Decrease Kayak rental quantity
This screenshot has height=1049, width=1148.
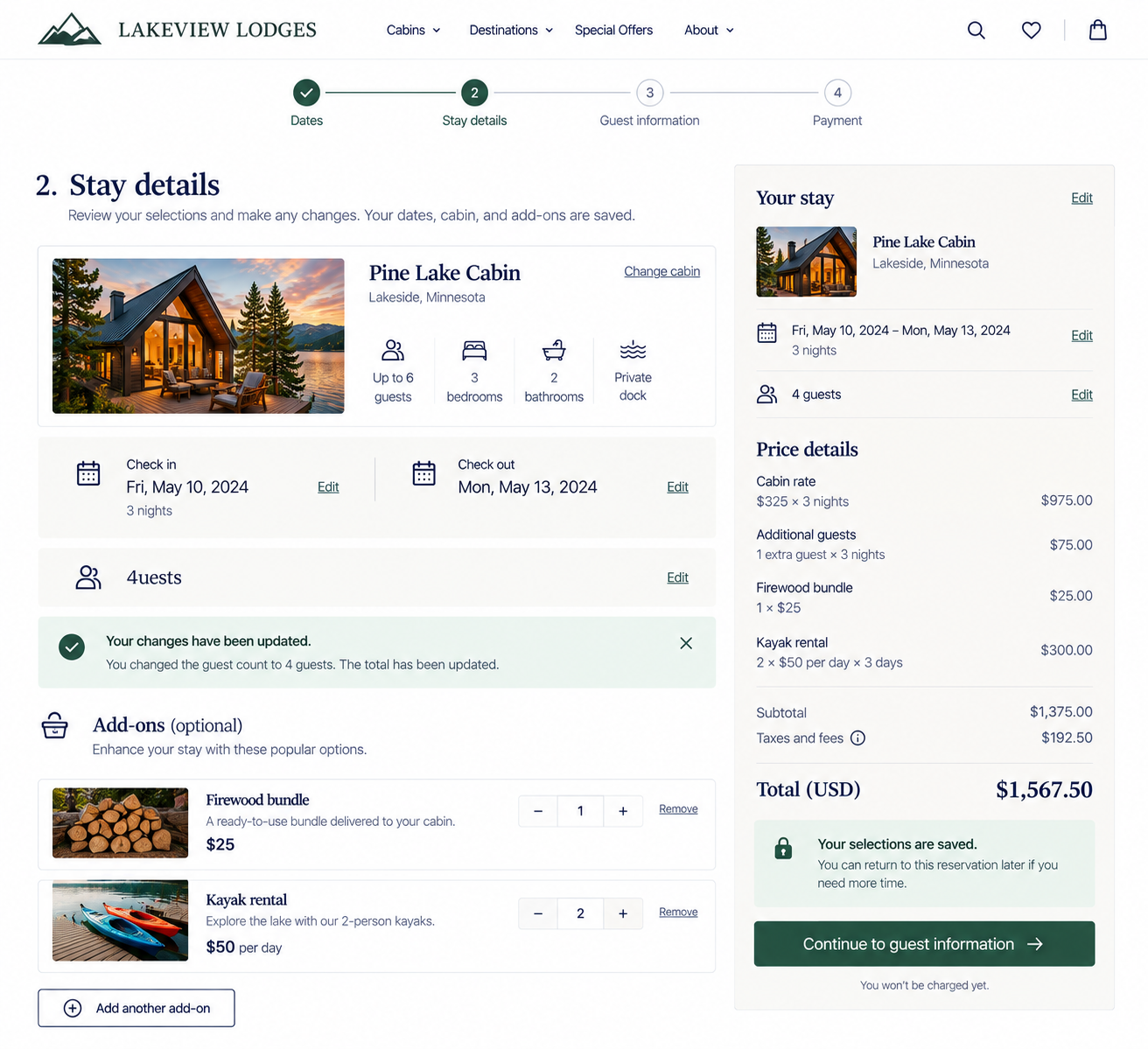pos(538,913)
